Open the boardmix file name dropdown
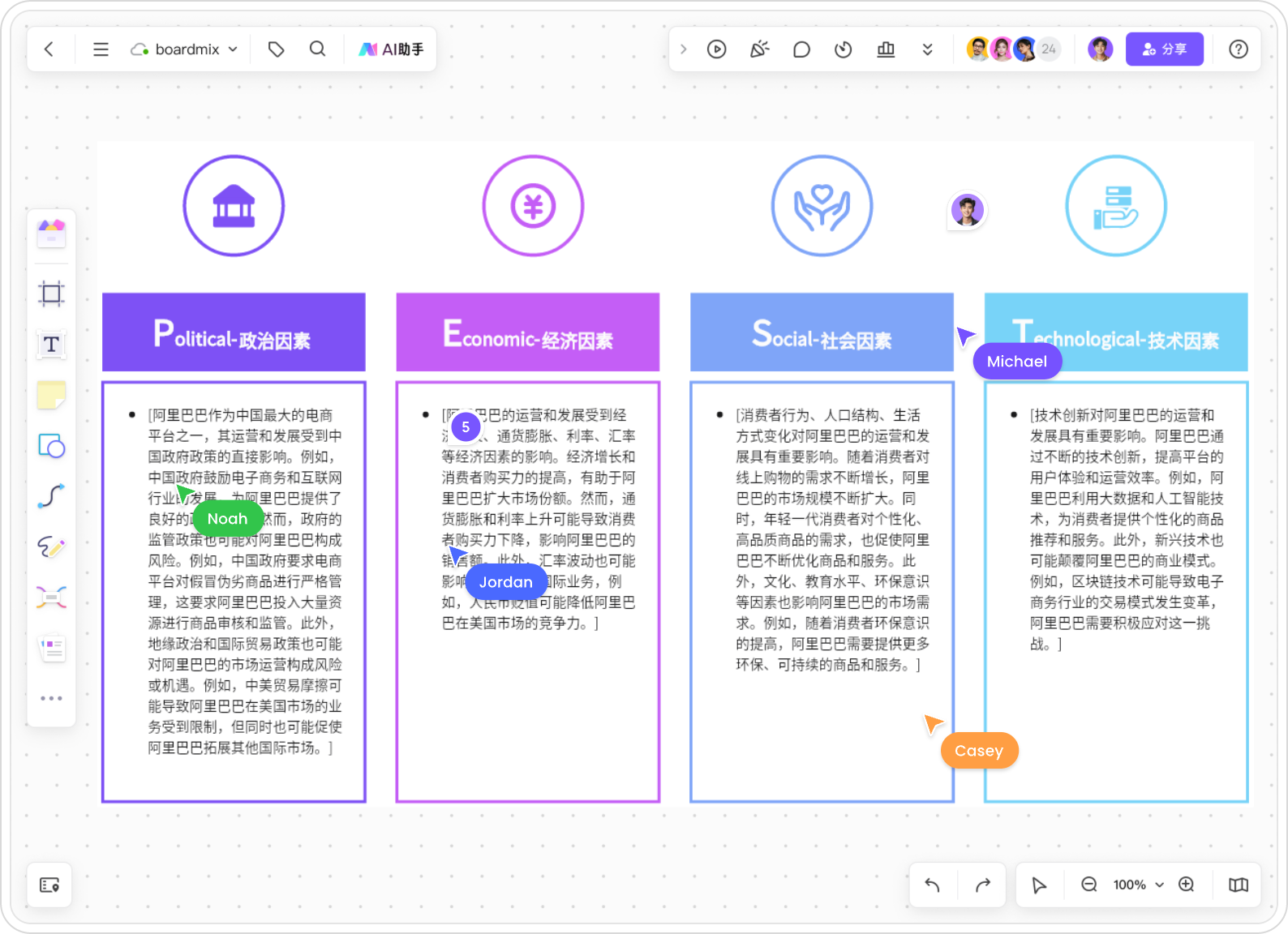1288x934 pixels. coord(185,49)
